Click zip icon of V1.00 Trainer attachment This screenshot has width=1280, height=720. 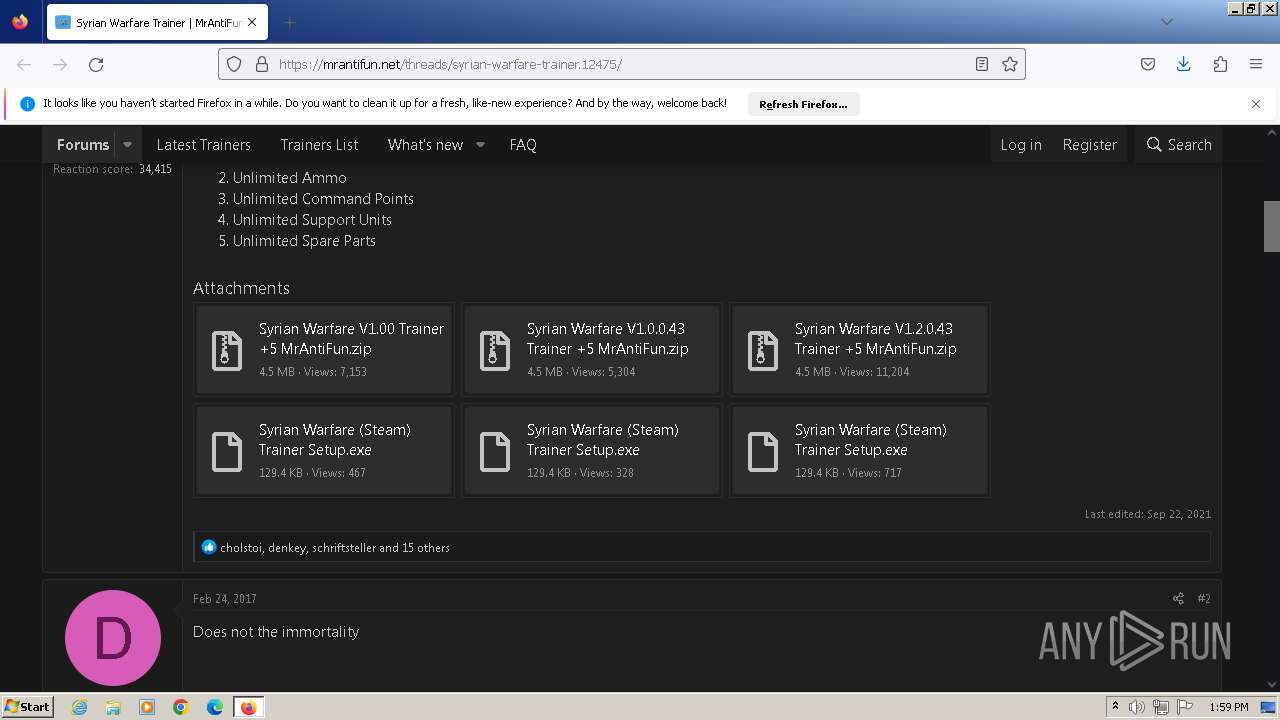(227, 350)
